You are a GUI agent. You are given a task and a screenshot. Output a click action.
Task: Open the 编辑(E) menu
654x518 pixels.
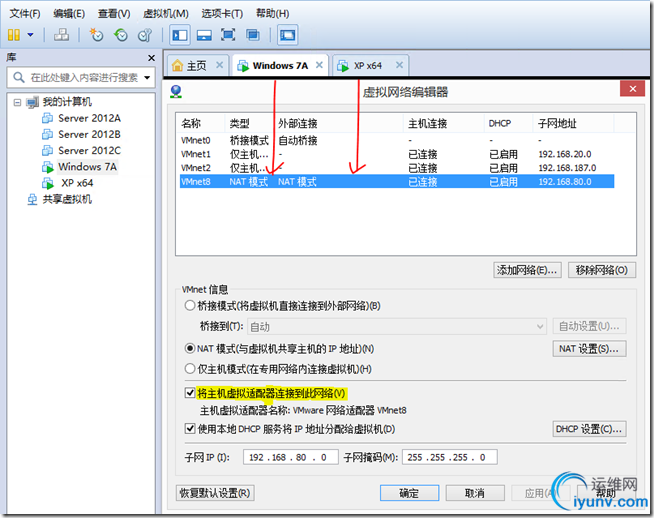click(x=69, y=14)
